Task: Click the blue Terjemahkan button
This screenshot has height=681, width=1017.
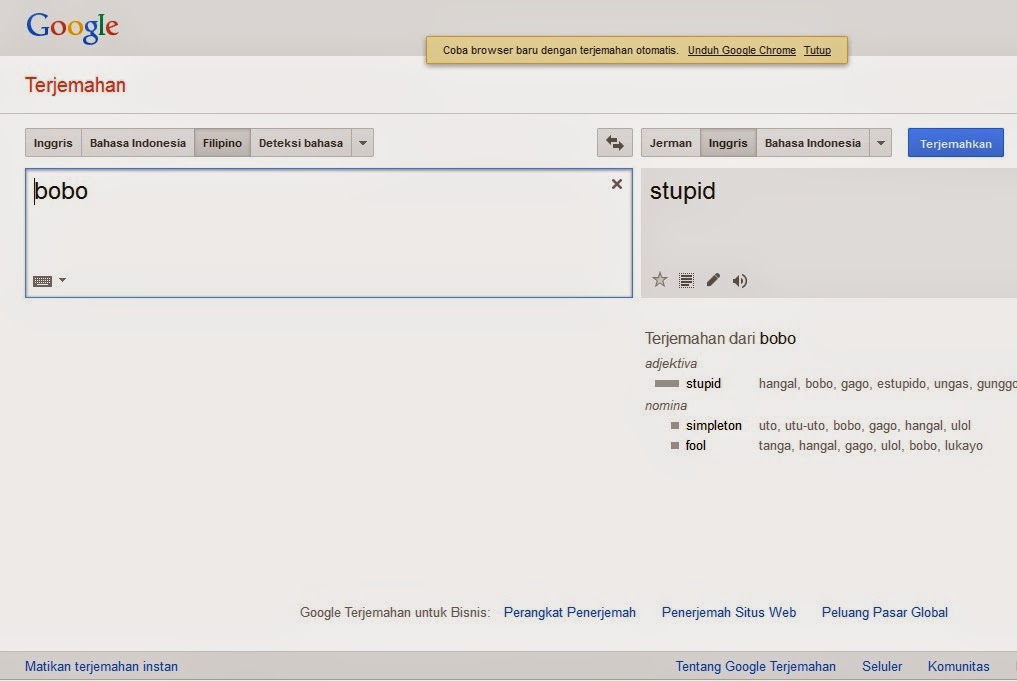Action: (955, 143)
